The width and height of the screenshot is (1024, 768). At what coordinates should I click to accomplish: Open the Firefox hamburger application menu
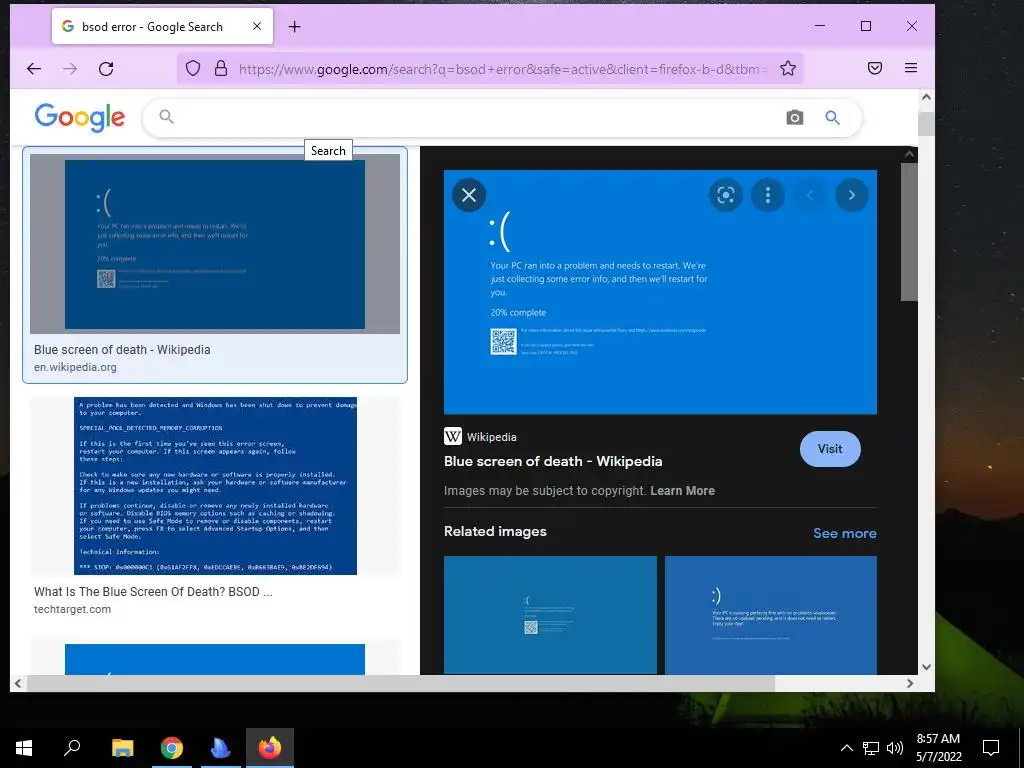[911, 68]
